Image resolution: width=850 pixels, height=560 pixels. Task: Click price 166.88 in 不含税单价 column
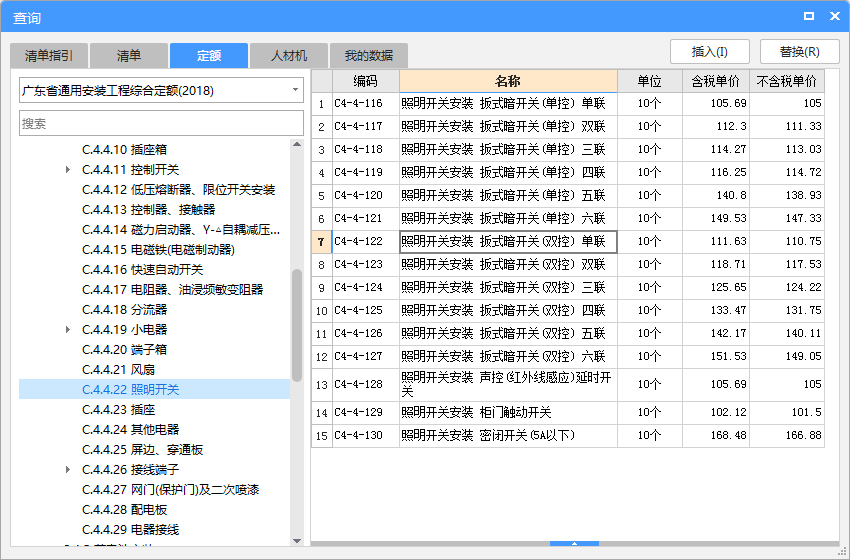(x=787, y=435)
